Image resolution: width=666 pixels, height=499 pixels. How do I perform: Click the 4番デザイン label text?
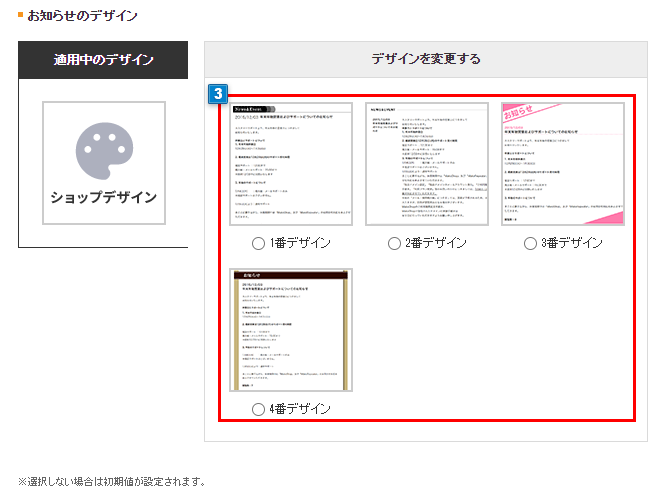point(300,409)
